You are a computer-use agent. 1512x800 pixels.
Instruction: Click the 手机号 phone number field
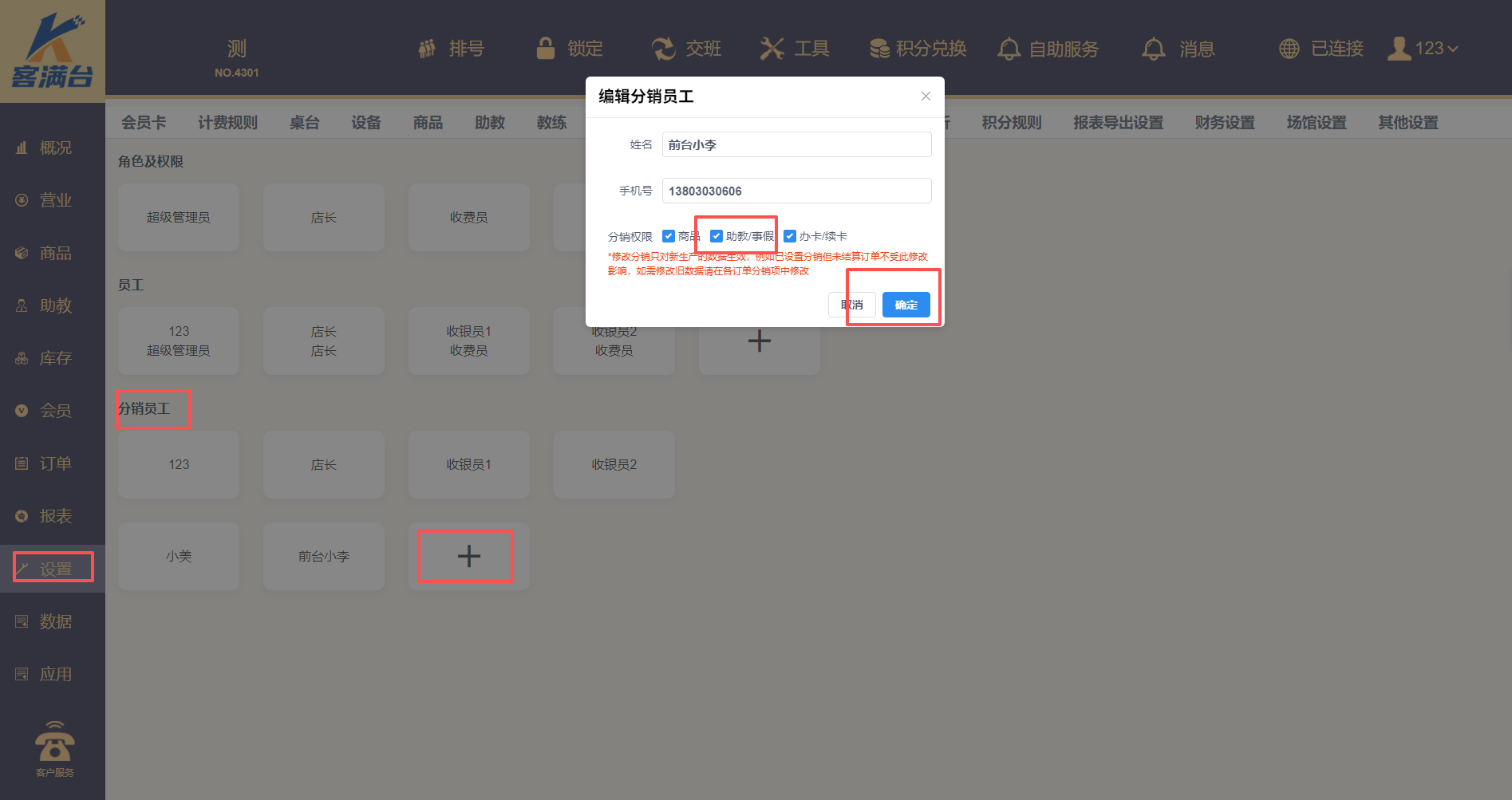(x=795, y=191)
